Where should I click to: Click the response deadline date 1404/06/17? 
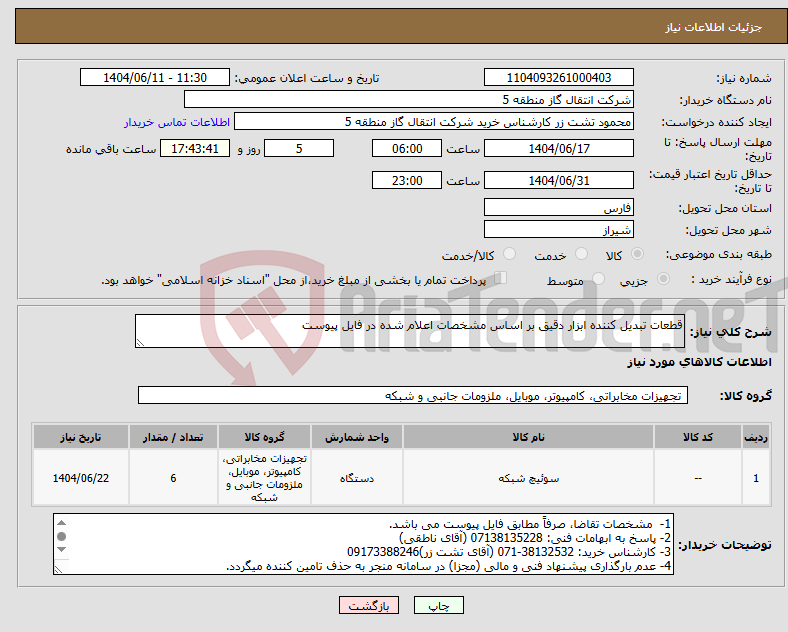point(558,149)
